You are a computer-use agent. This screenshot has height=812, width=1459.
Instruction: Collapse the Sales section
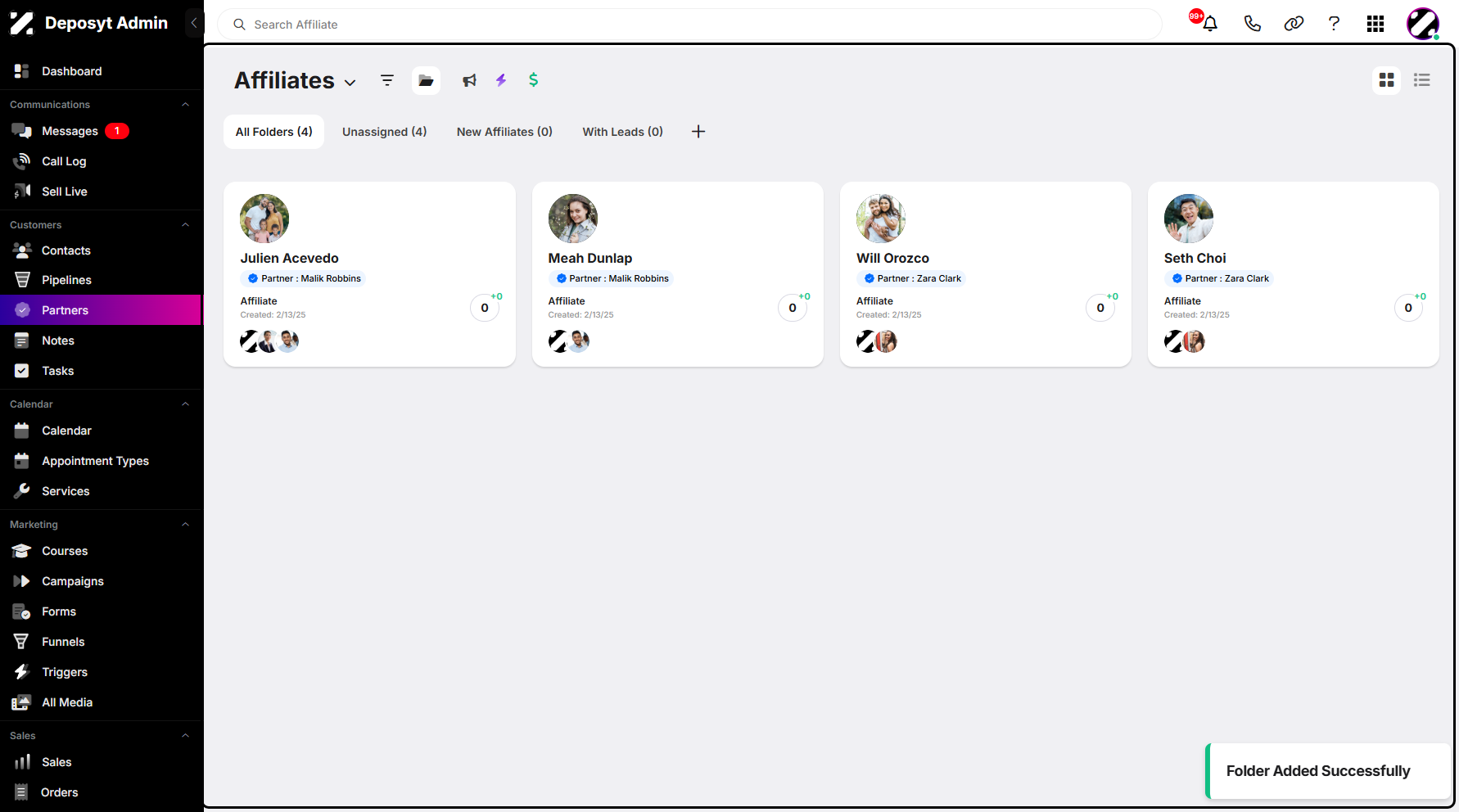185,736
